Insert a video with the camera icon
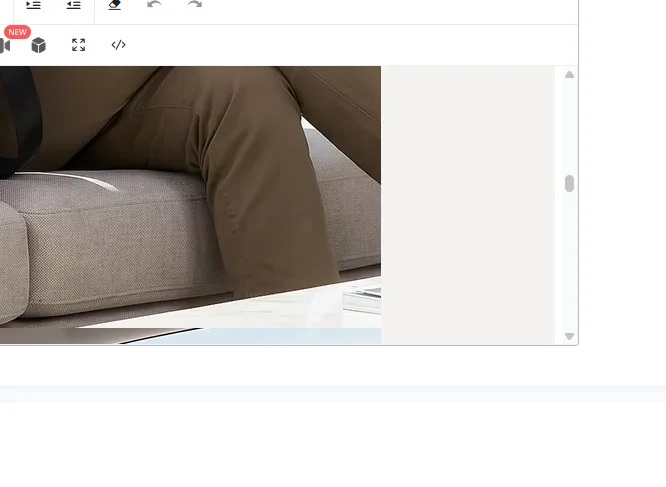The image size is (666, 487). (x=5, y=45)
